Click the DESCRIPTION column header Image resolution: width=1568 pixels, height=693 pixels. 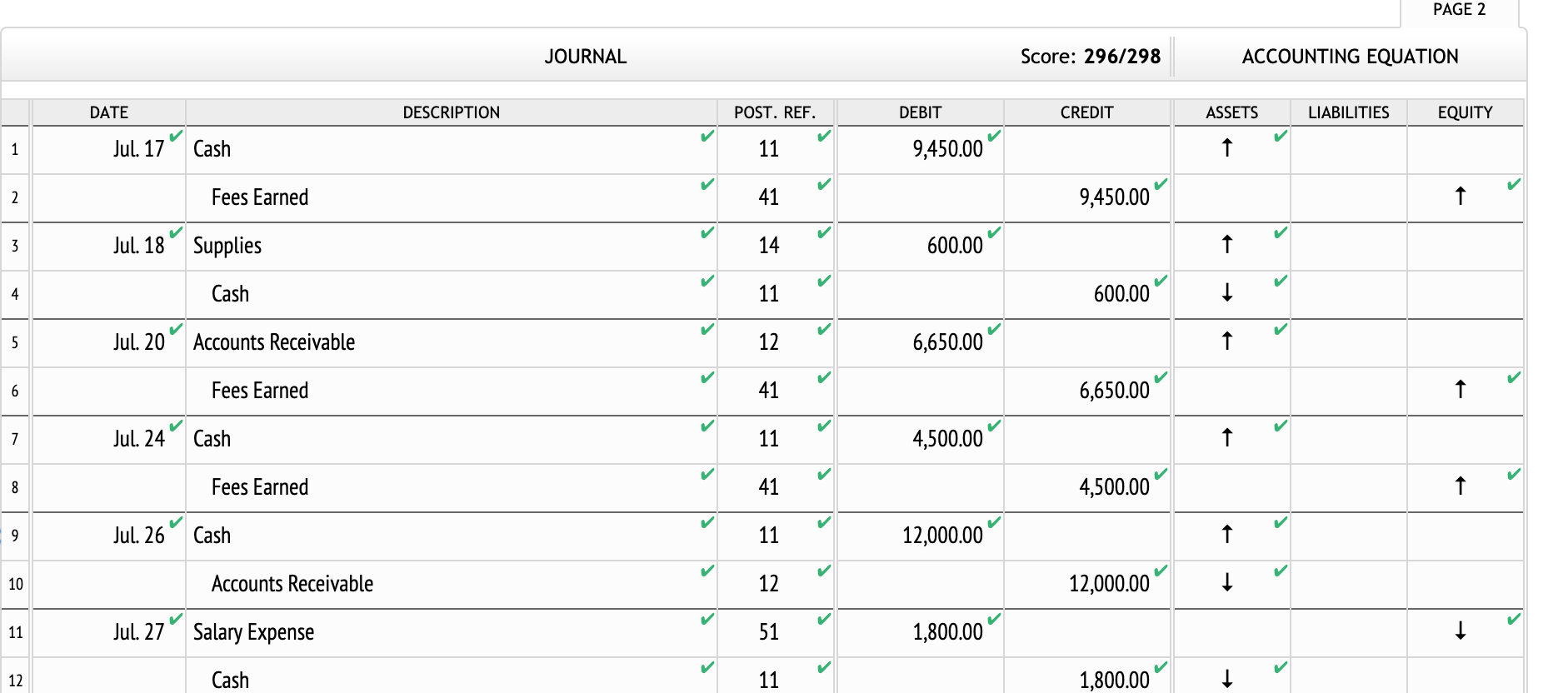pos(451,112)
